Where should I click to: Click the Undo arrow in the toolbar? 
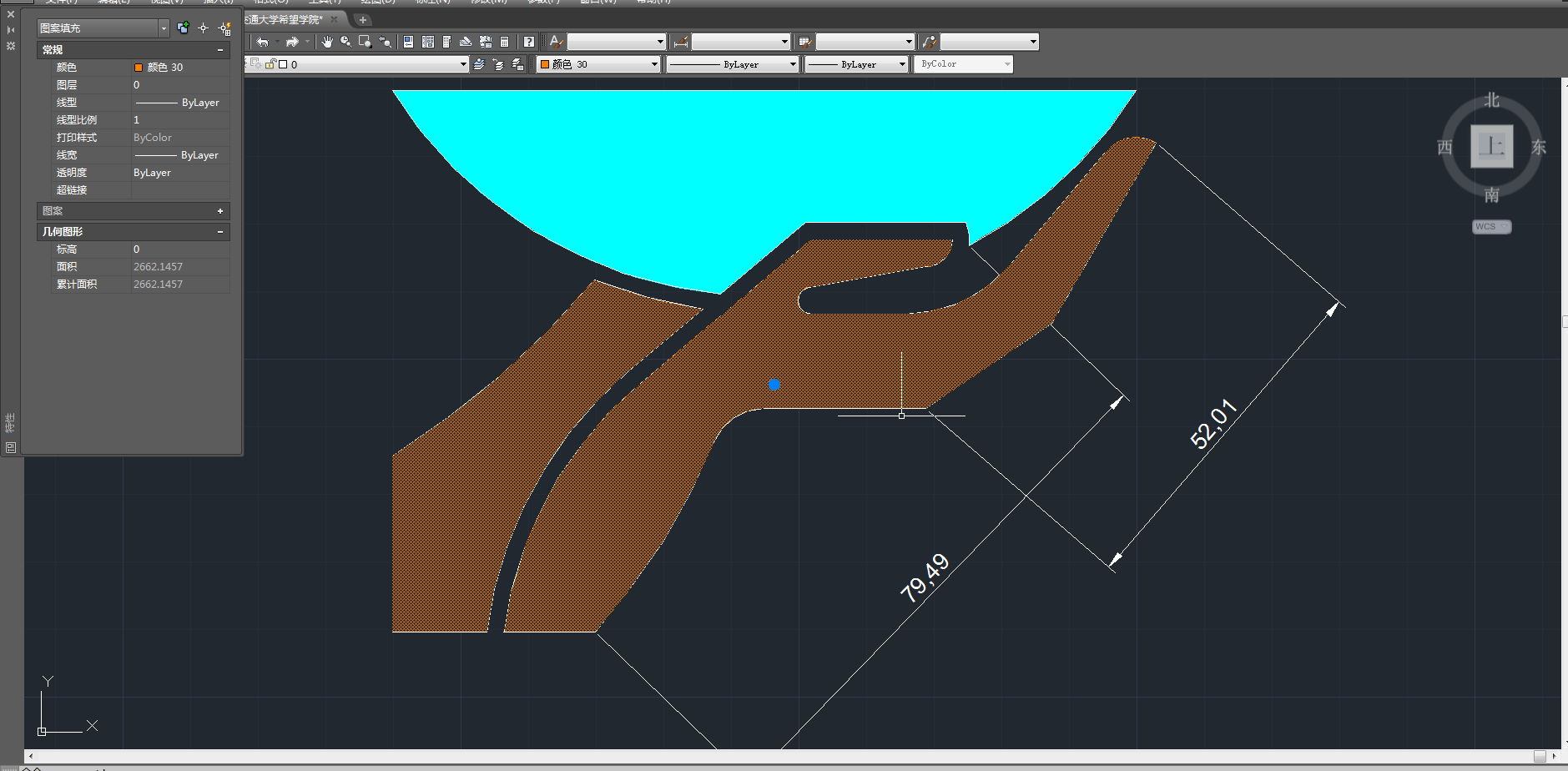click(263, 42)
